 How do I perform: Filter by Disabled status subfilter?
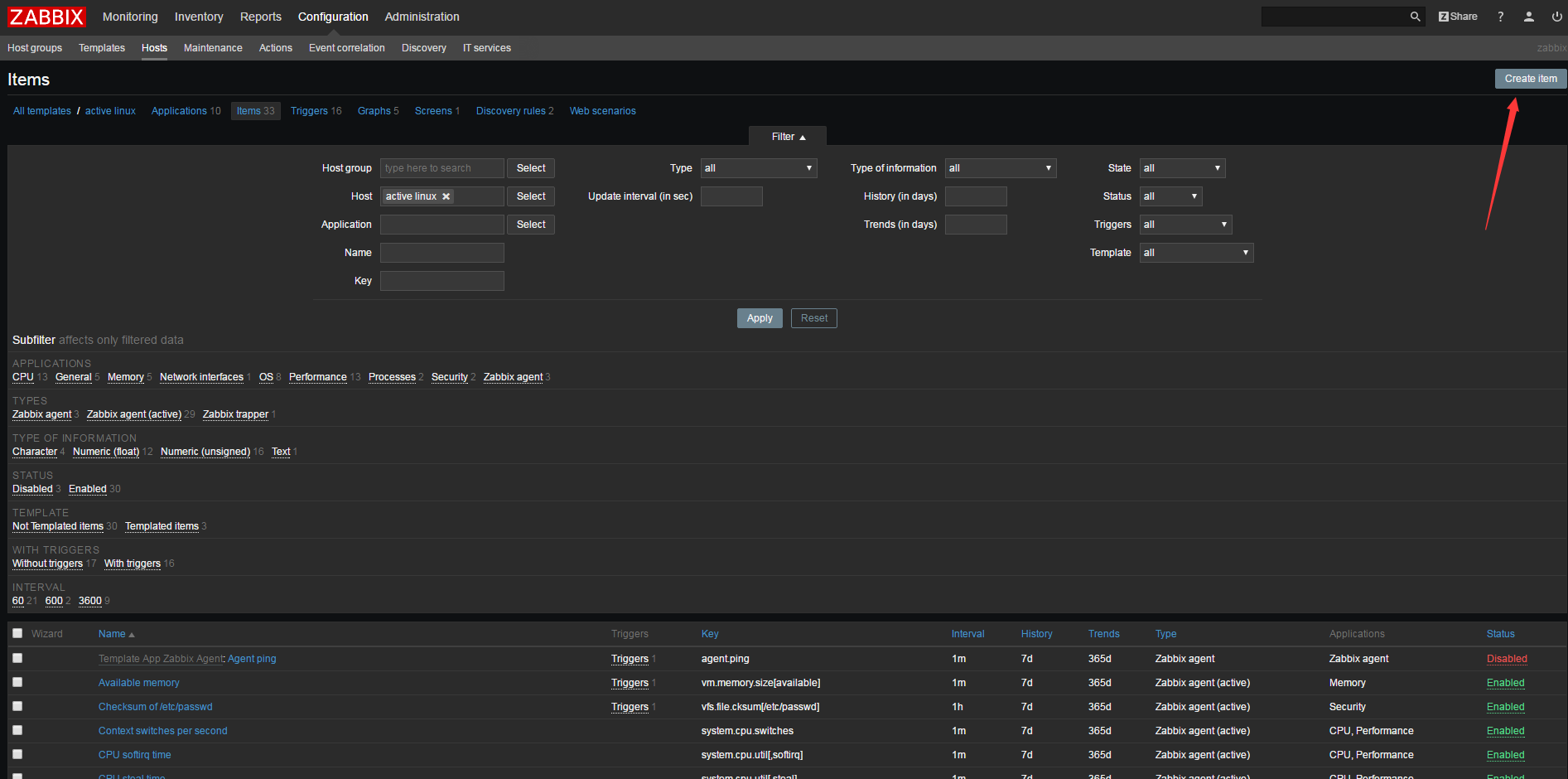pos(32,489)
